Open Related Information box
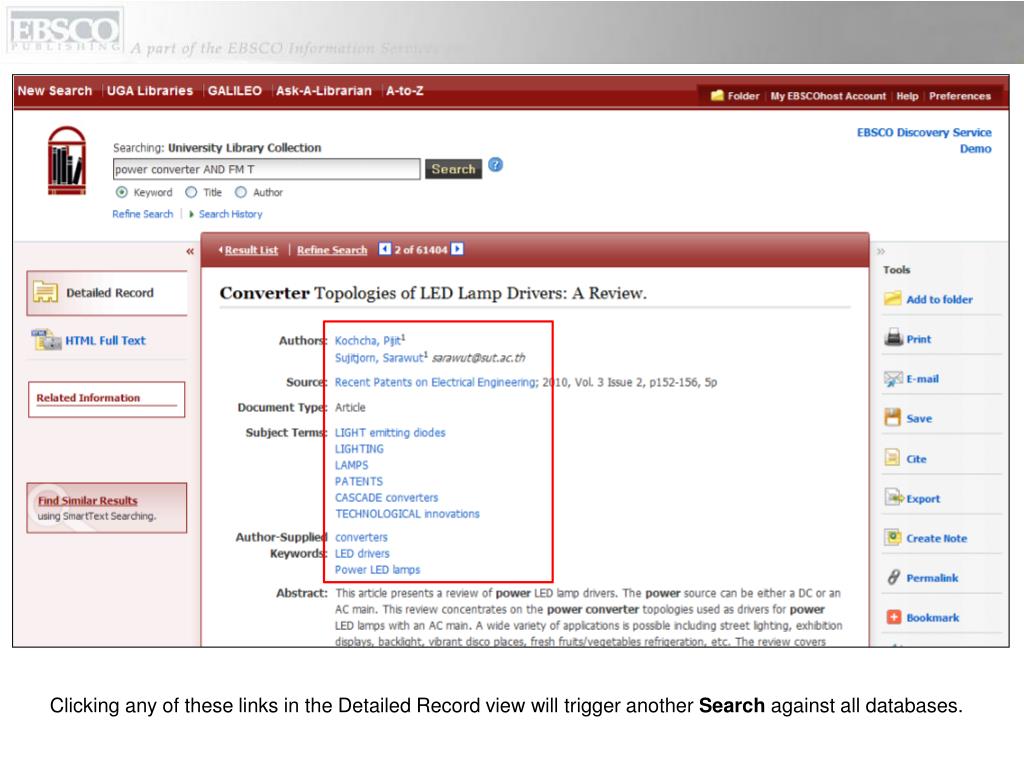This screenshot has height=768, width=1024. 106,399
